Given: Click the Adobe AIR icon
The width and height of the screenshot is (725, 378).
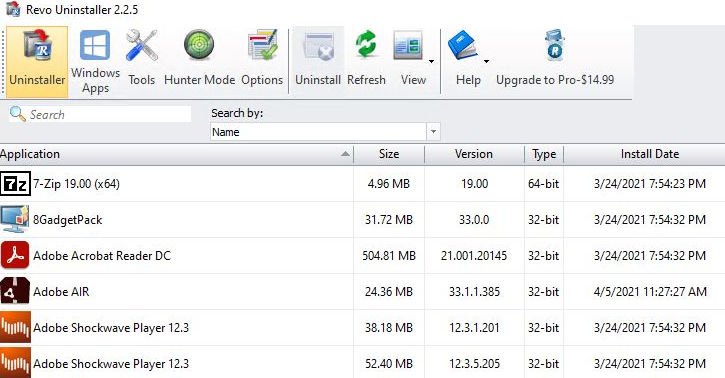Looking at the screenshot, I should 15,291.
